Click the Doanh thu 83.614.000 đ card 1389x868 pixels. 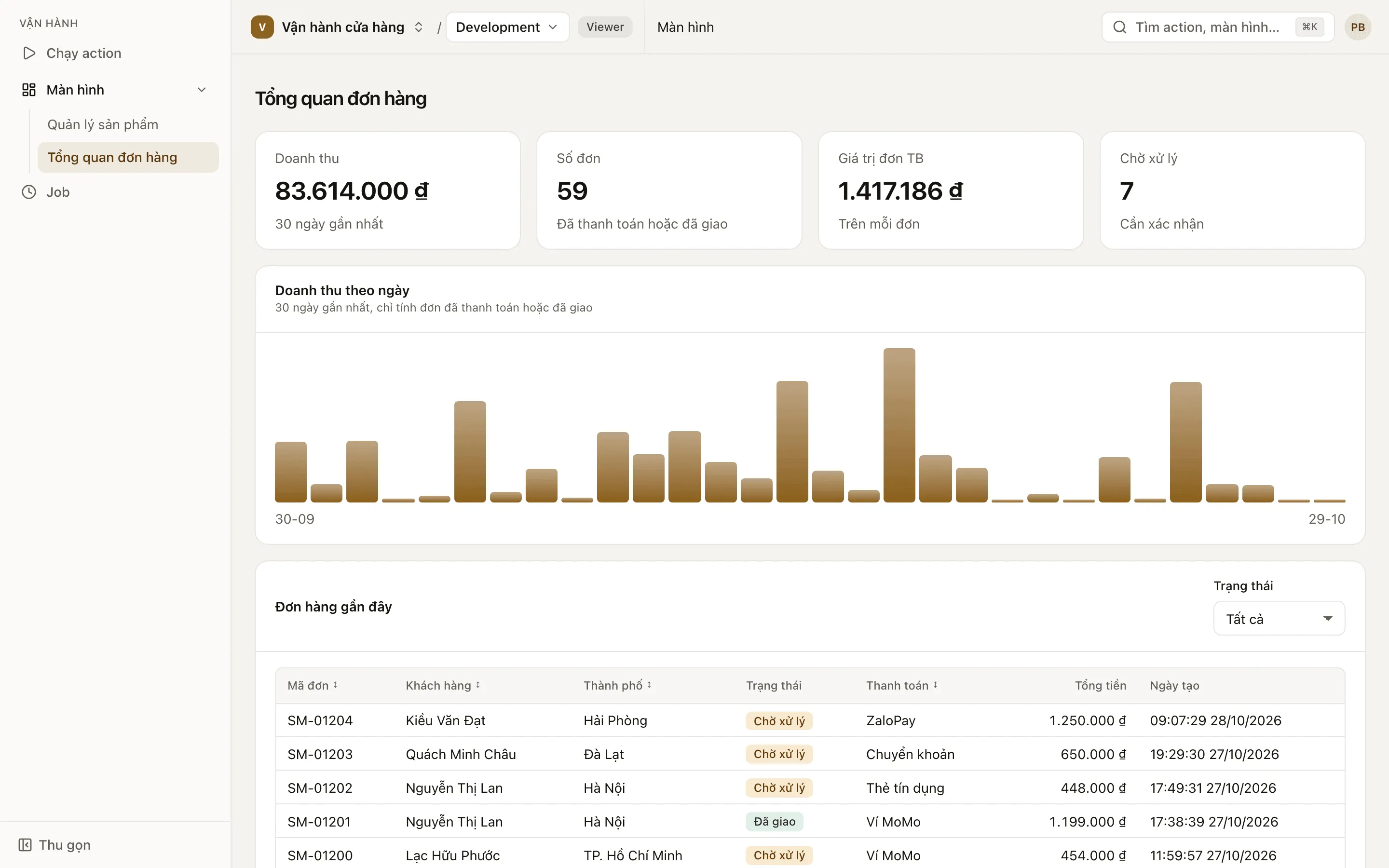[387, 190]
